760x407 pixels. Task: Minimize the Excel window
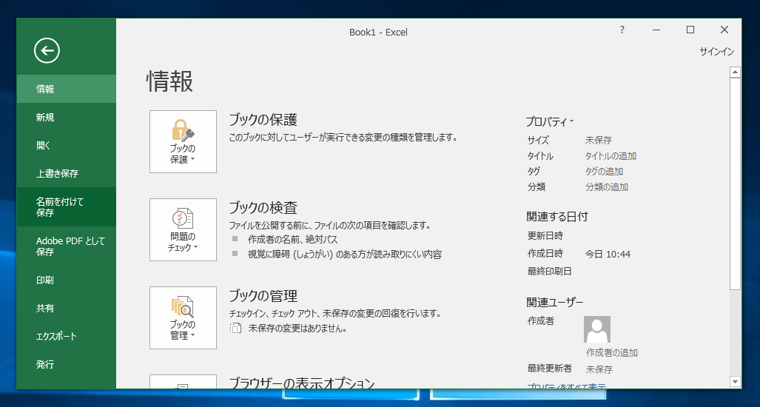click(x=656, y=30)
